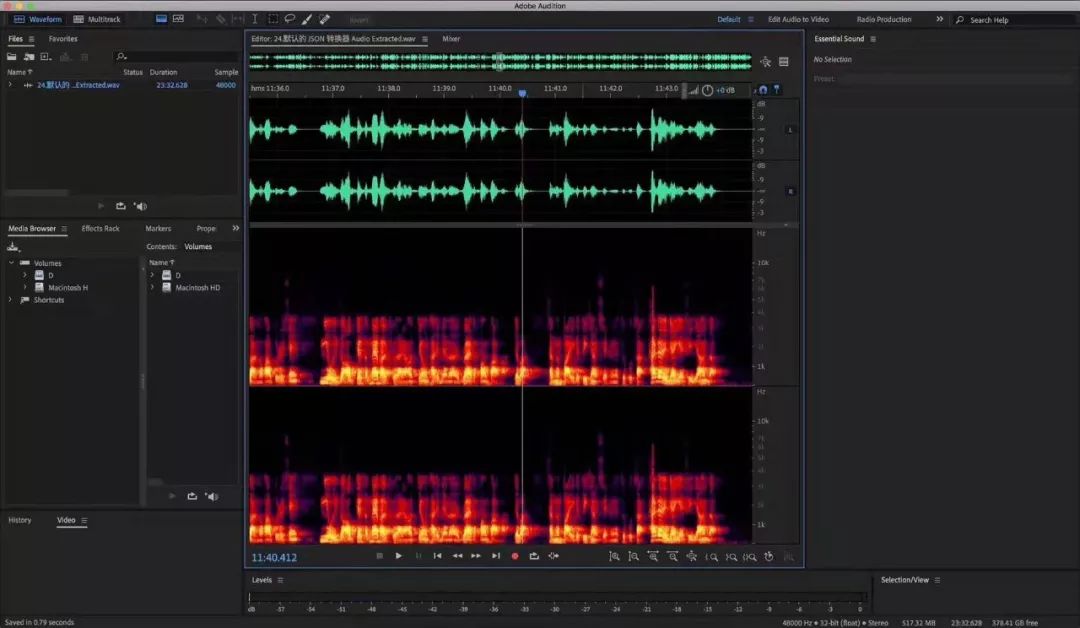Show more workspaces via double chevron
Screen dimensions: 1080x628
tap(939, 19)
